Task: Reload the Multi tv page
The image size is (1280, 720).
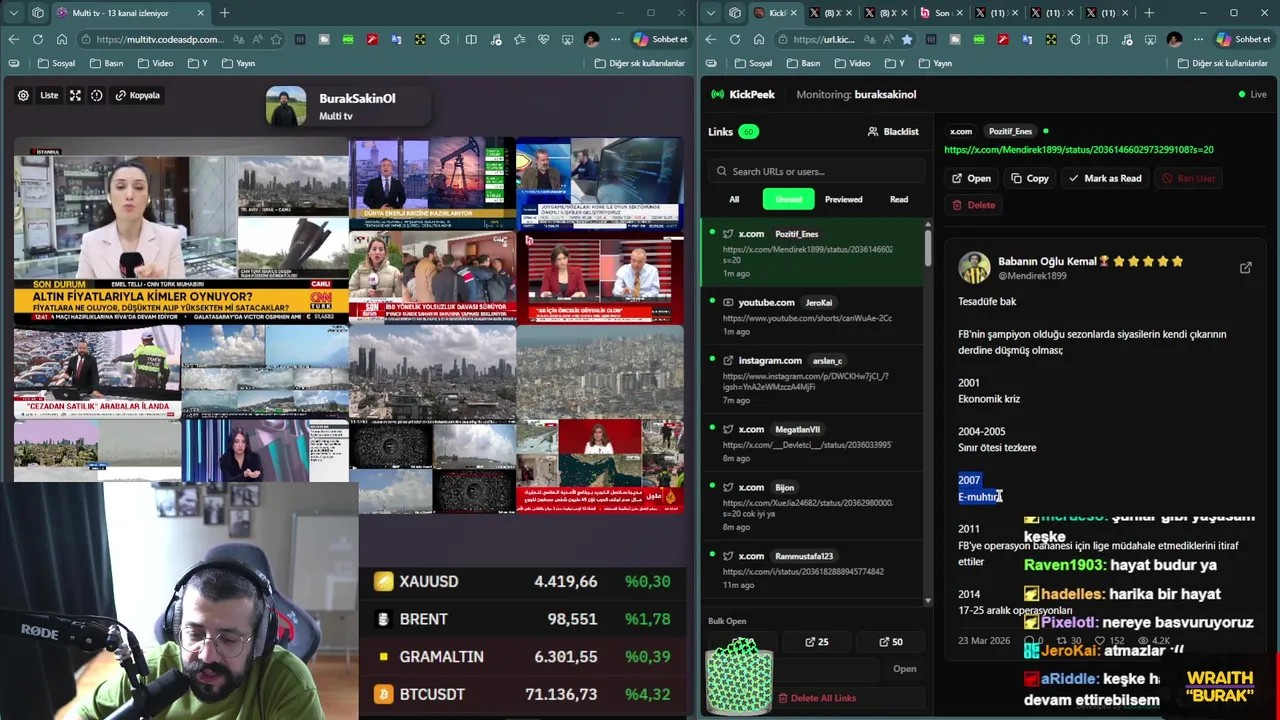Action: (37, 39)
